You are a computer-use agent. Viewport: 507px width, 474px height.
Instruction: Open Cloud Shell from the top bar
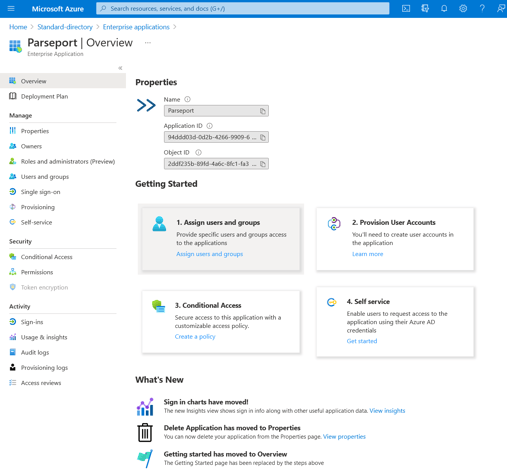tap(406, 8)
